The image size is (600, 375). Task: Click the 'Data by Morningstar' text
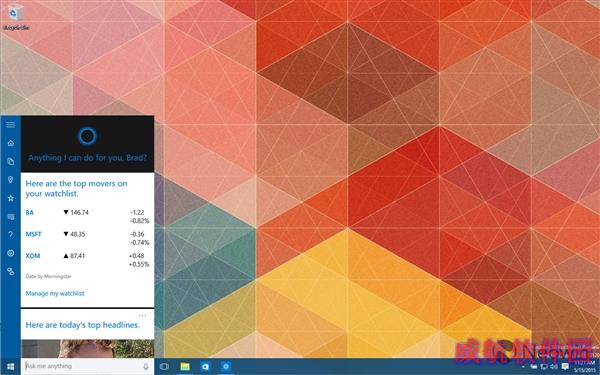[x=48, y=276]
